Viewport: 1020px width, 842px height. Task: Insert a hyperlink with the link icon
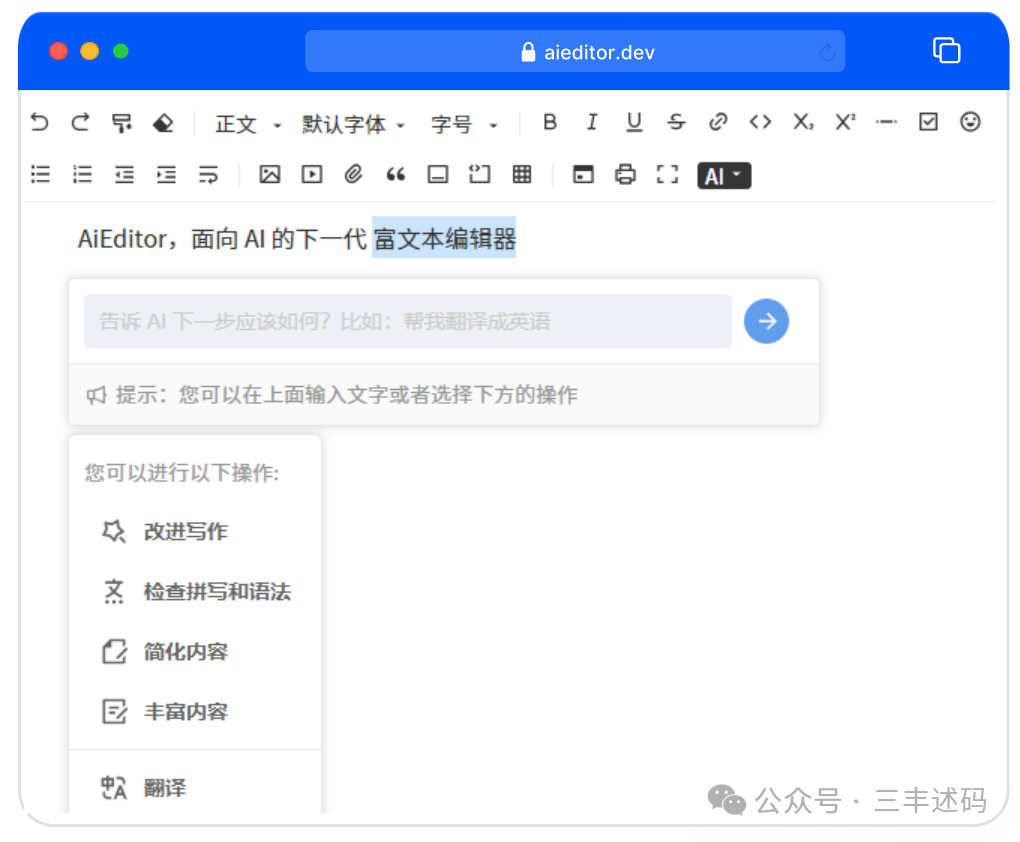718,122
